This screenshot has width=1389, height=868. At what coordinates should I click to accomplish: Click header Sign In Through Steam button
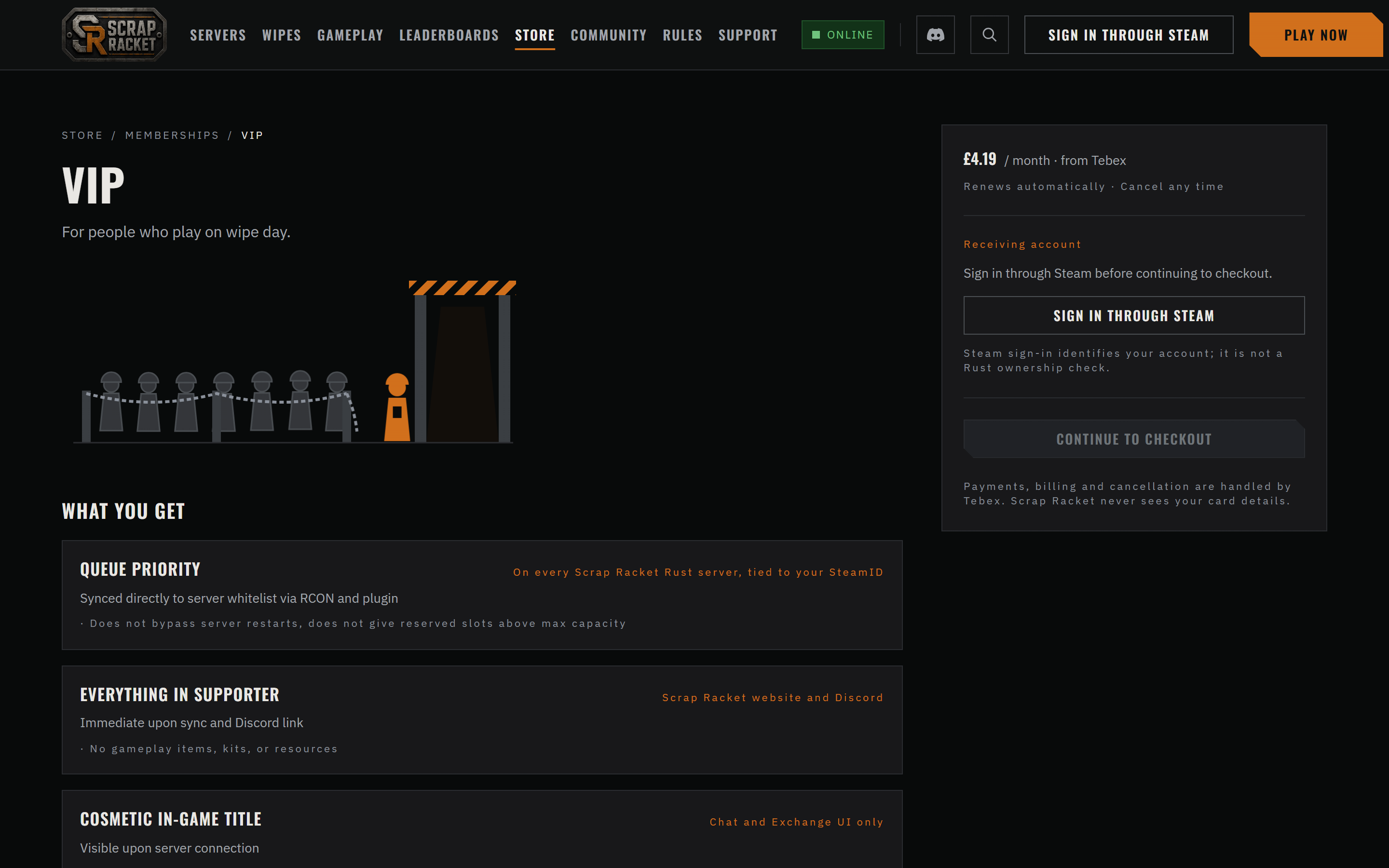1129,35
